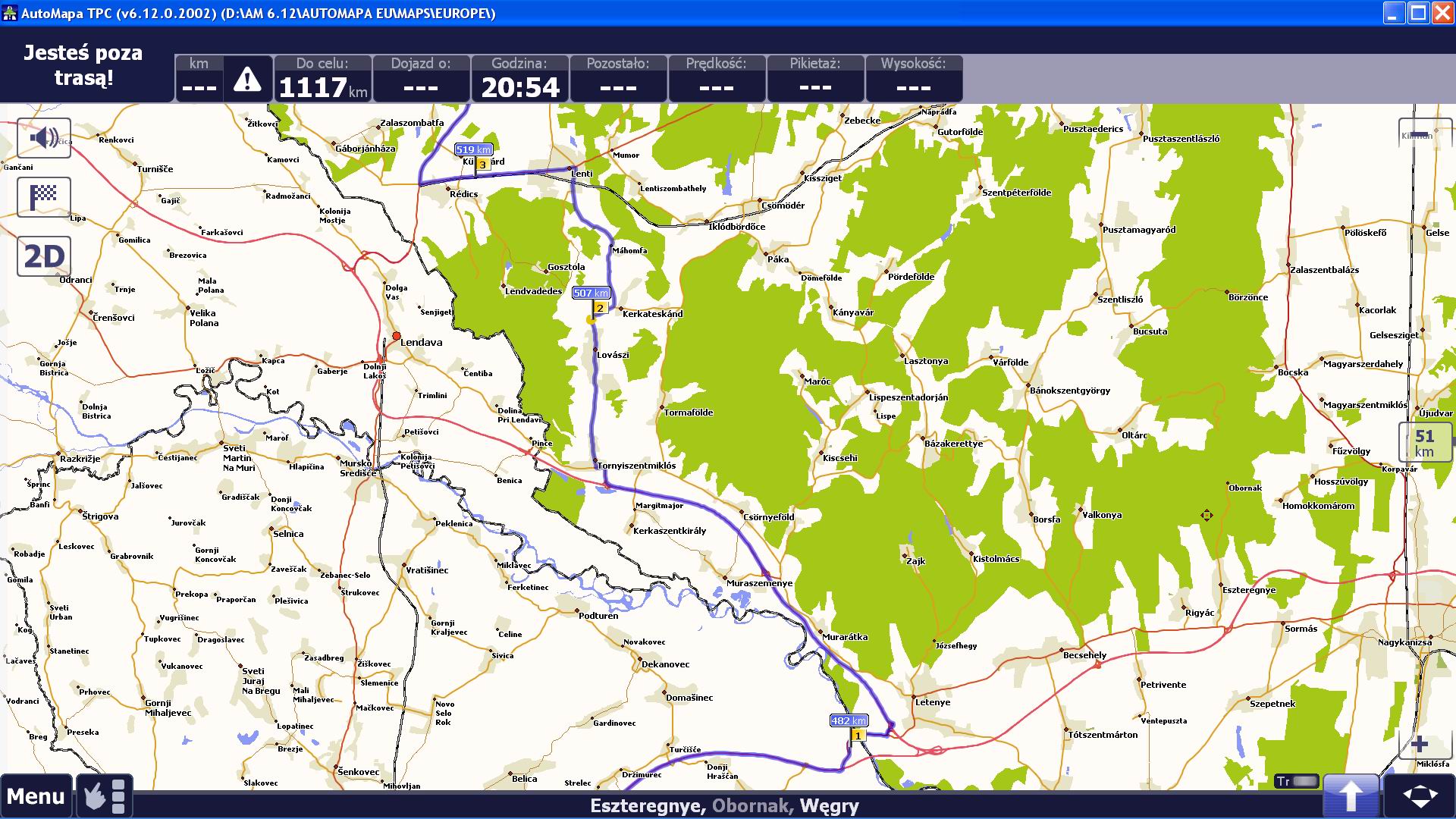1456x819 pixels.
Task: Click the 'Jesteś poza trasą!' message
Action: pyautogui.click(x=83, y=65)
